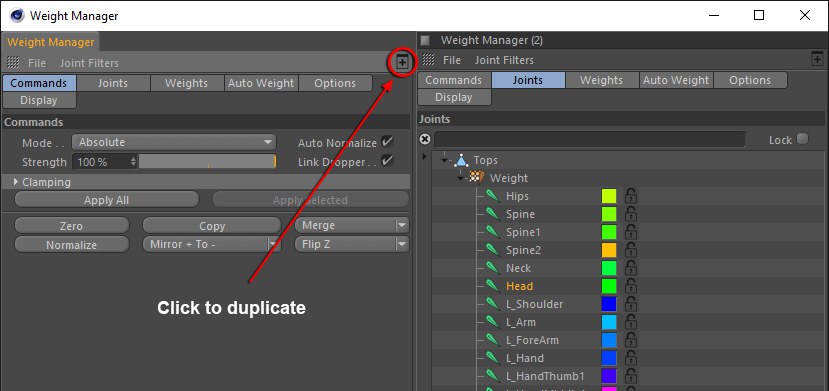This screenshot has height=391, width=829.
Task: Click the lock icon for L_Shoulder joint
Action: pyautogui.click(x=630, y=304)
